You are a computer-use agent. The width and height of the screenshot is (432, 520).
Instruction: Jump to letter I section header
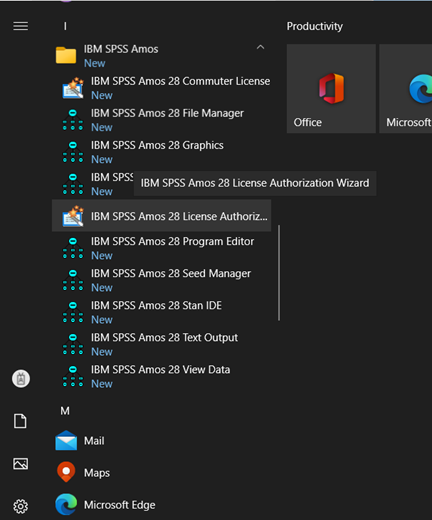coord(65,26)
